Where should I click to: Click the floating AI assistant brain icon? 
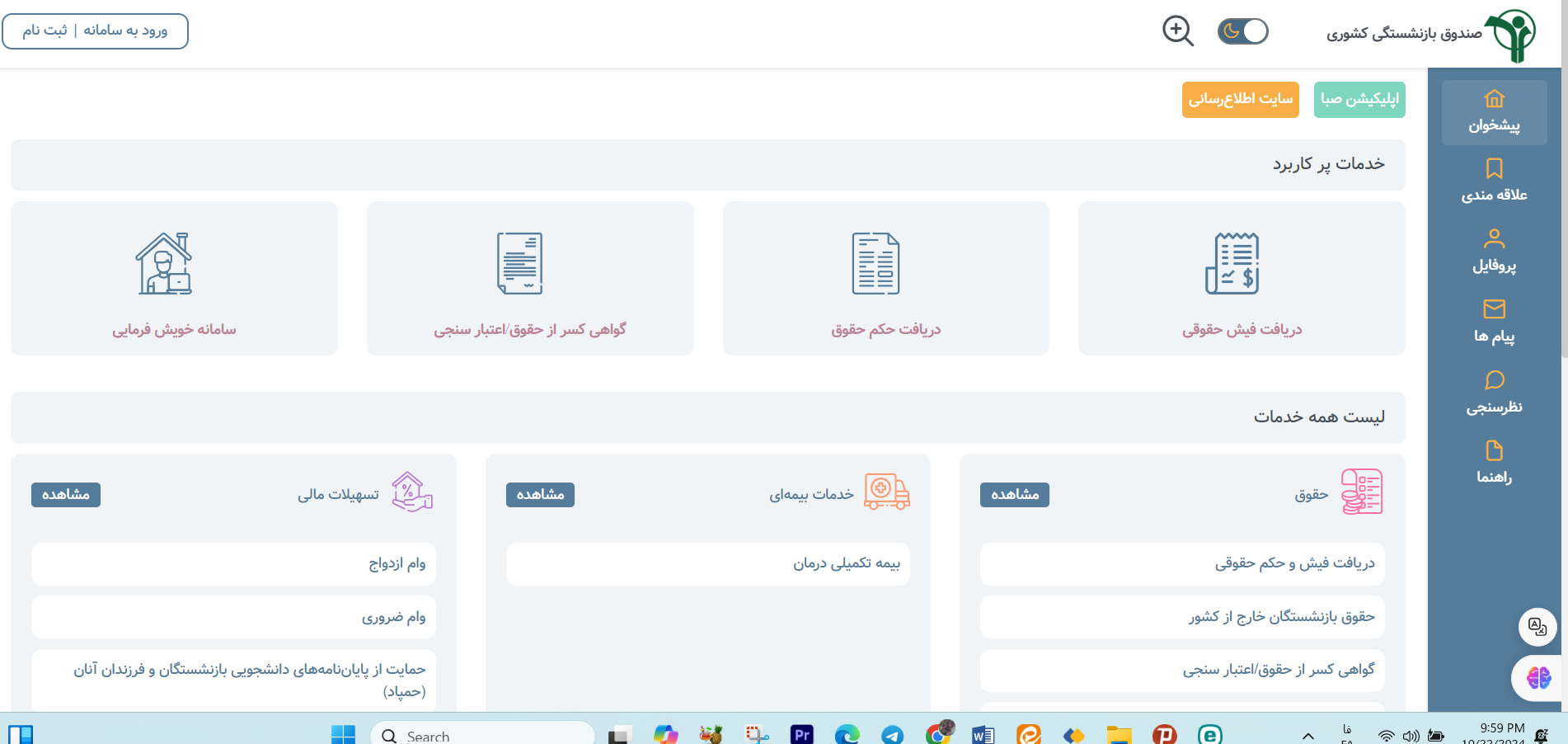pos(1537,678)
